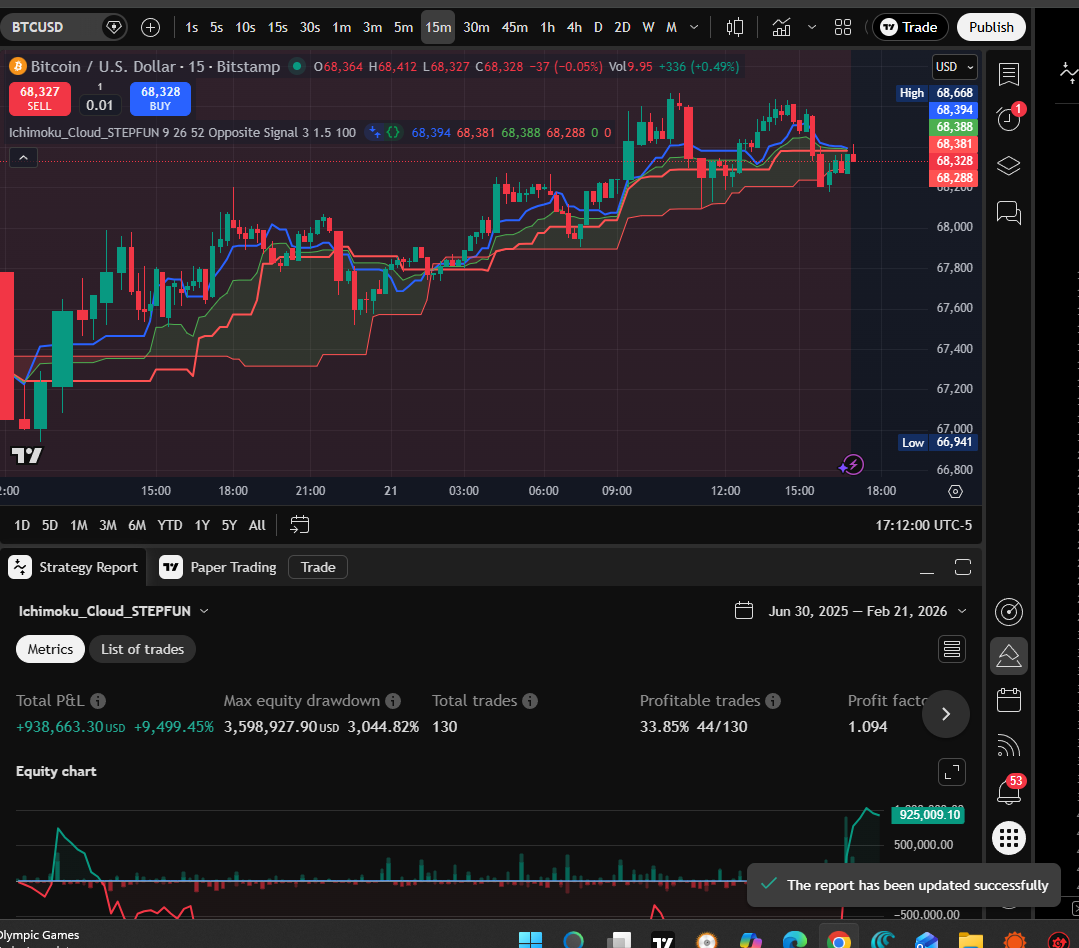
Task: Show info for Total P&L
Action: [x=98, y=701]
